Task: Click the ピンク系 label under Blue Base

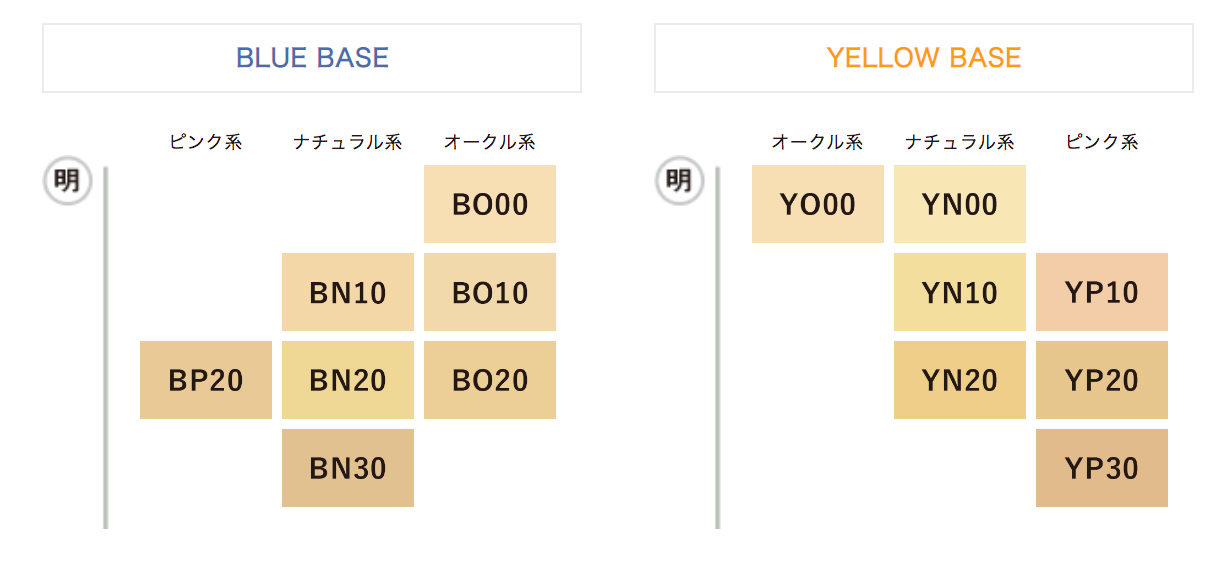Action: [206, 142]
